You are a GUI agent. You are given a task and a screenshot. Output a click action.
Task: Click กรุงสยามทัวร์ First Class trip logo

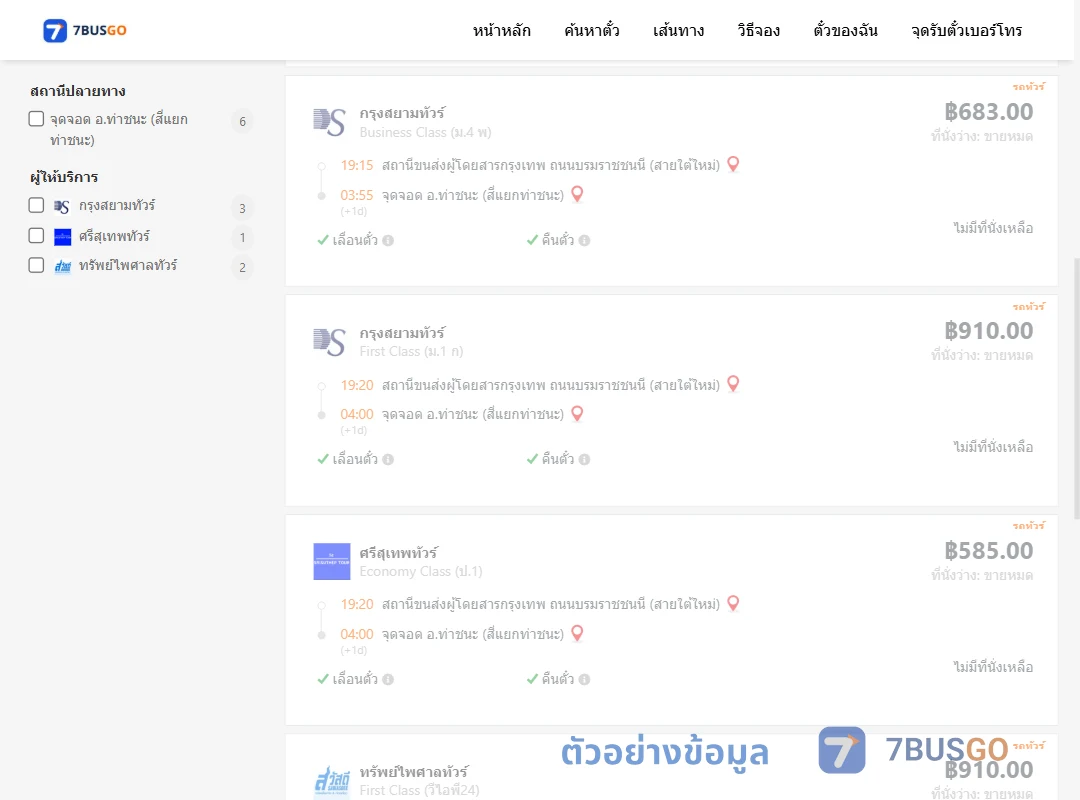329,342
